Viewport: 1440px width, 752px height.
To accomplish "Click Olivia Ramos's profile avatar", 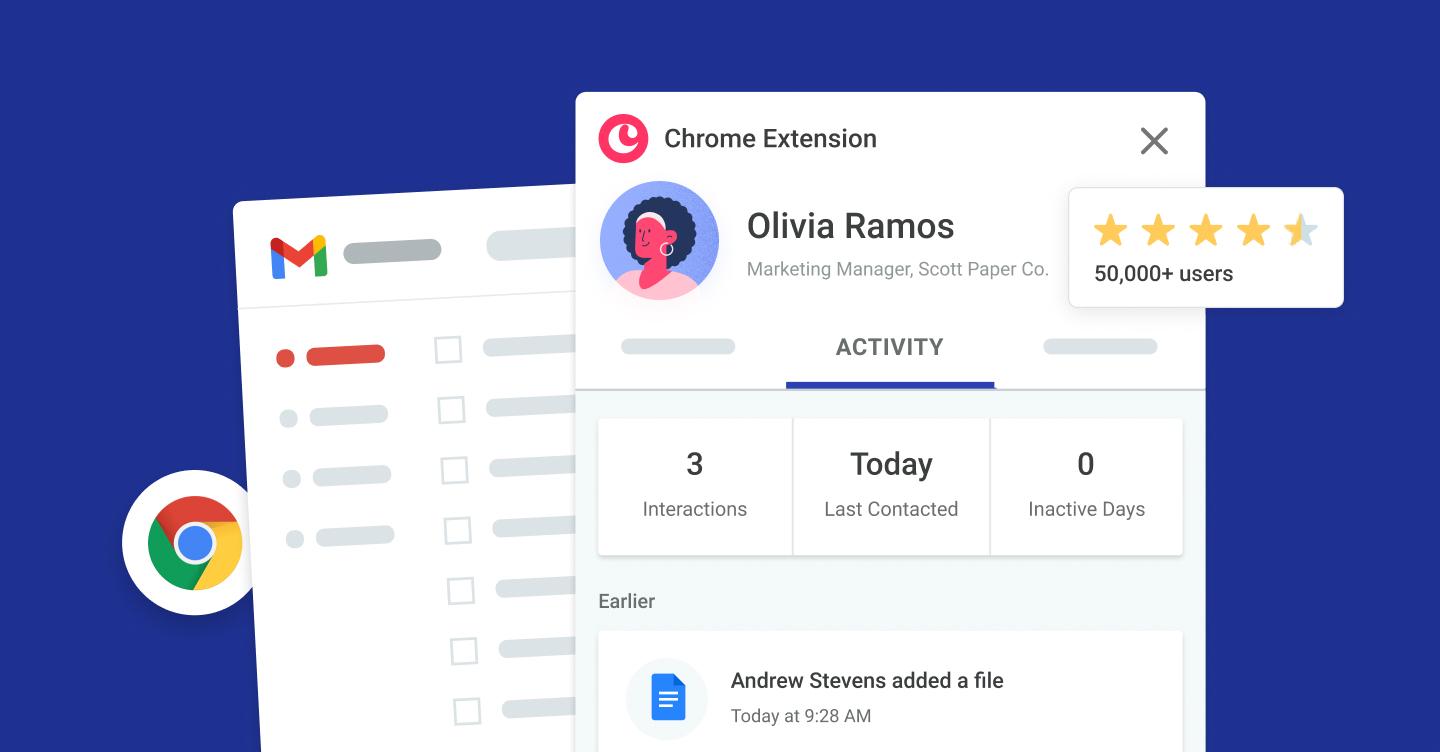I will tap(659, 240).
